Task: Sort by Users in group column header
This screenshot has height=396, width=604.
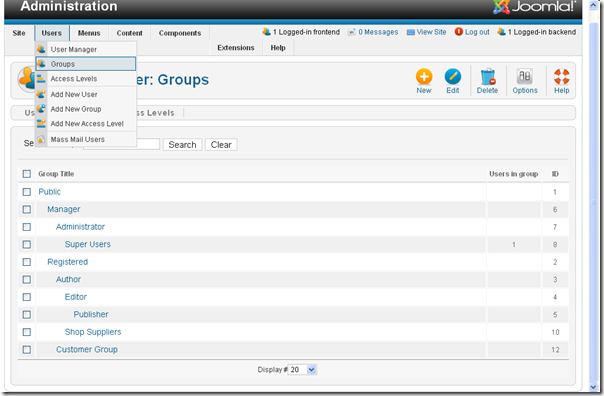Action: [513, 174]
